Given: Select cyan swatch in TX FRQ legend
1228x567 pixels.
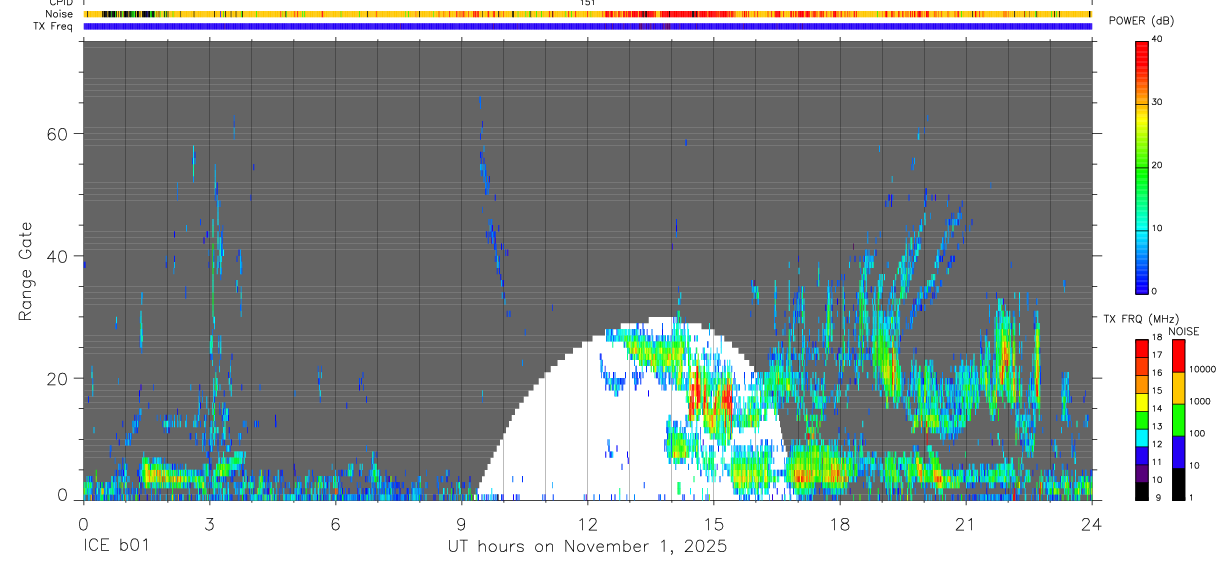Looking at the screenshot, I should pos(1143,438).
